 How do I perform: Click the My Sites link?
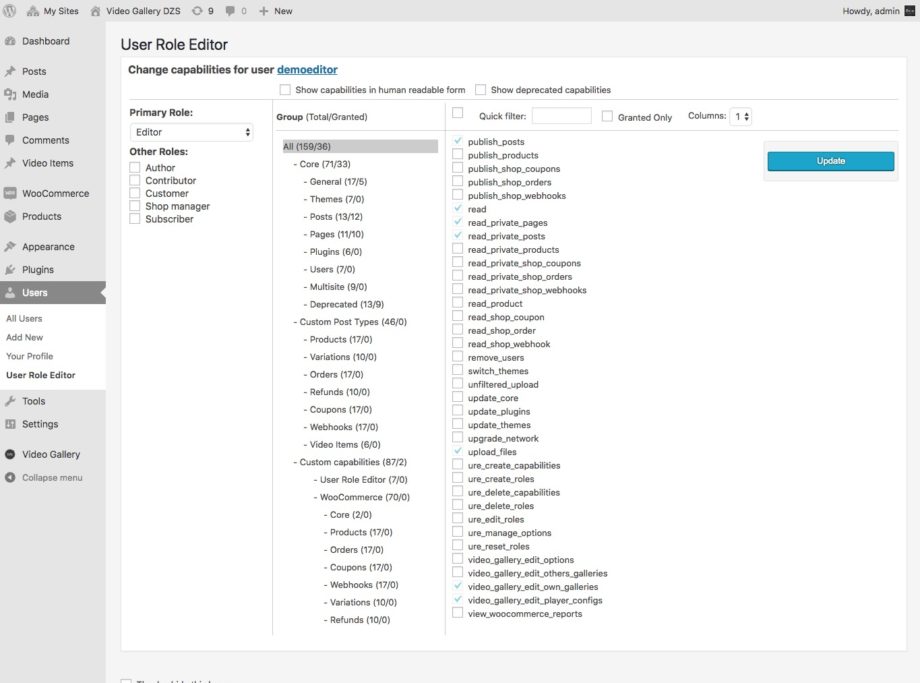61,11
